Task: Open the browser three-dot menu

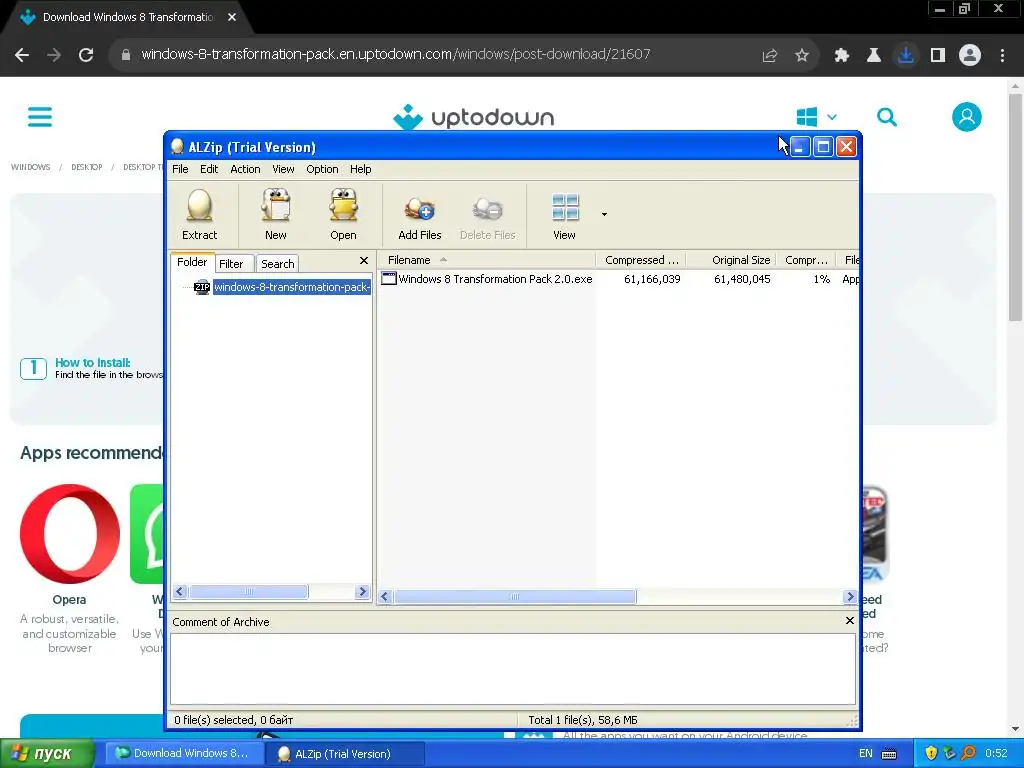Action: click(x=1002, y=56)
